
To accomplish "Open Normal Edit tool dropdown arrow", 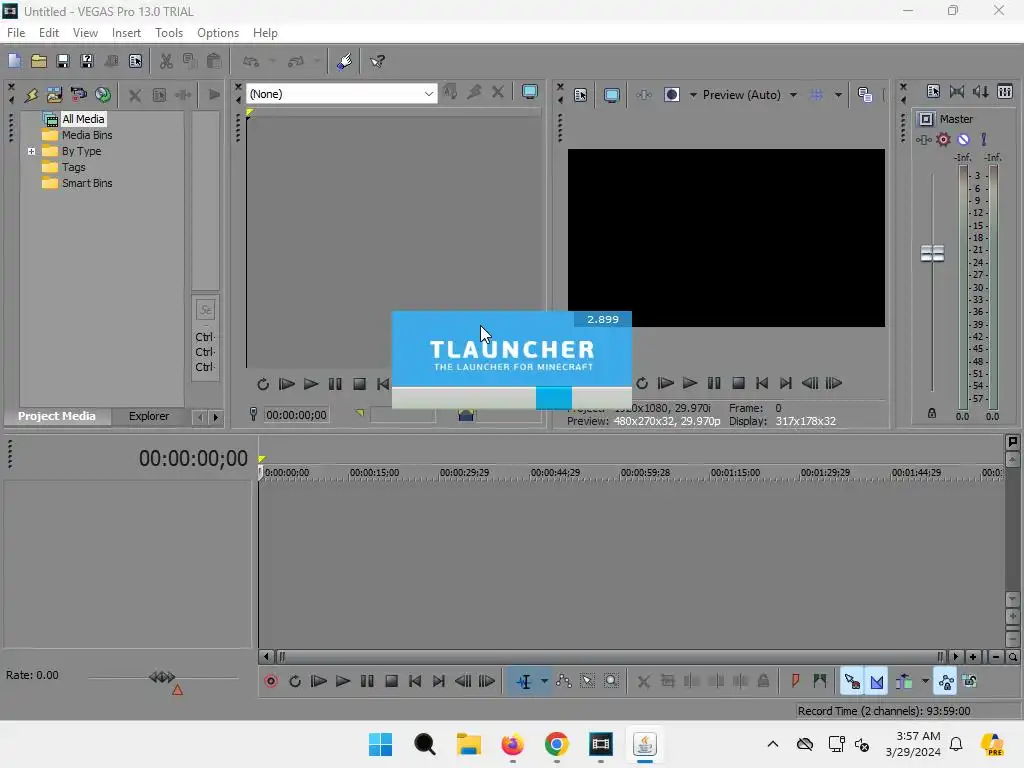I will [544, 681].
